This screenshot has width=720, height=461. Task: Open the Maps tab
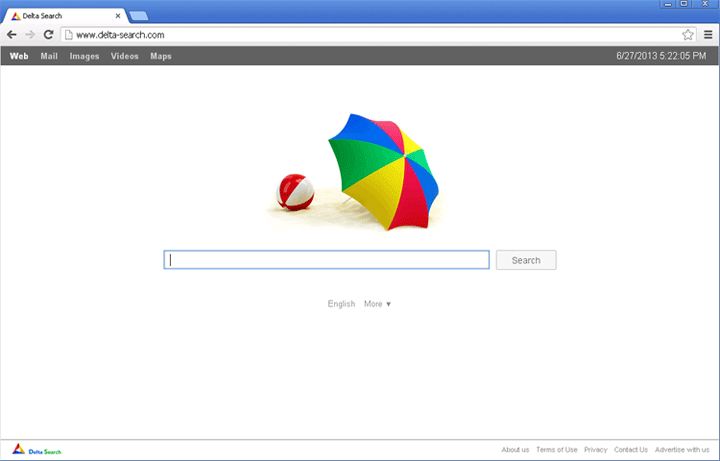(x=161, y=56)
